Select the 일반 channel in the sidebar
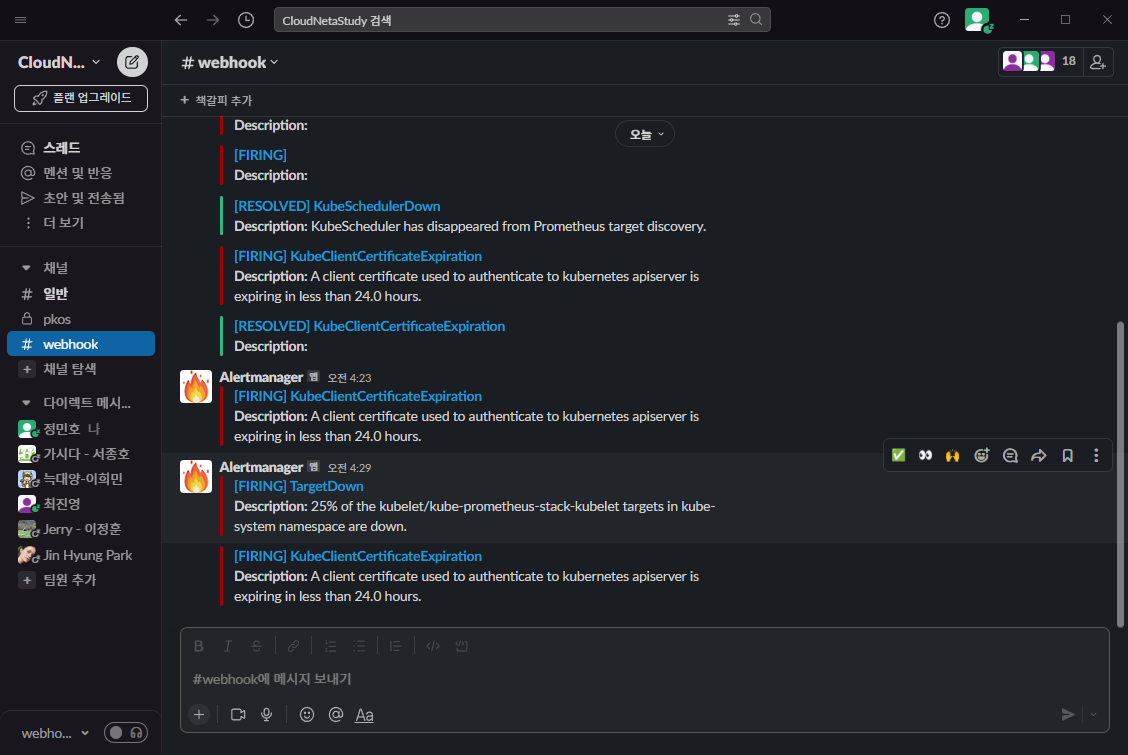Screen dimensions: 1128x755 tap(56, 294)
